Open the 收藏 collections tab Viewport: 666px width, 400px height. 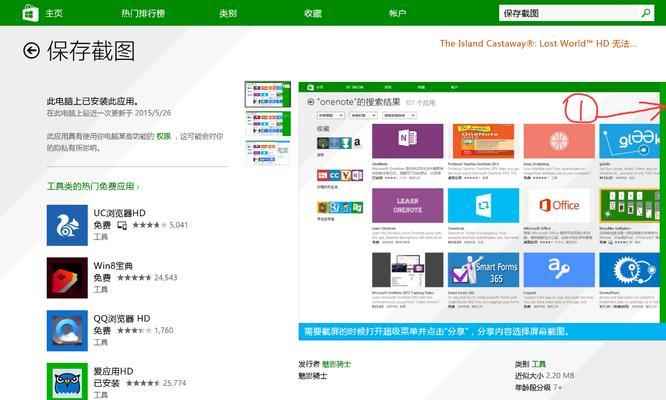(313, 13)
